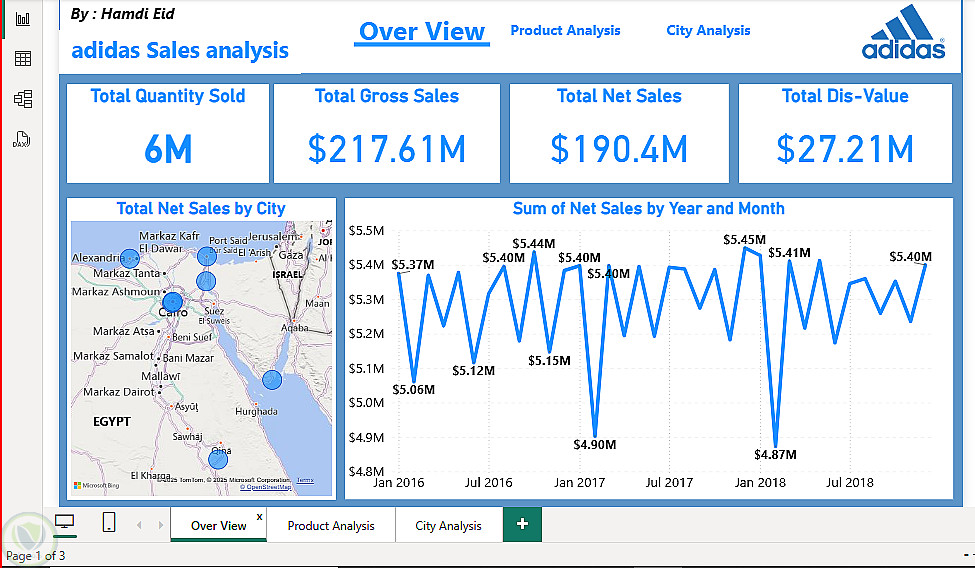The width and height of the screenshot is (975, 568).
Task: Click the Total Net Sales by City title
Action: [201, 208]
